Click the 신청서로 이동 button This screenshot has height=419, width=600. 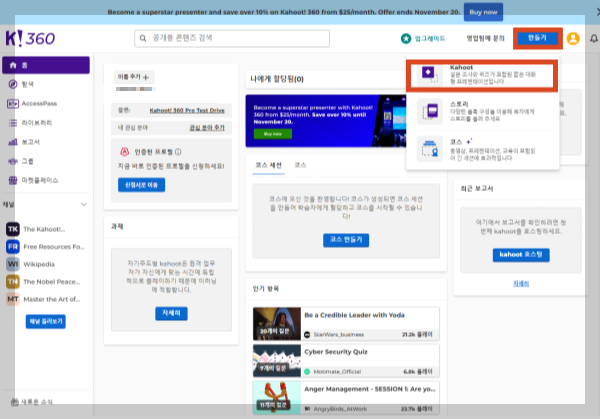pos(141,185)
